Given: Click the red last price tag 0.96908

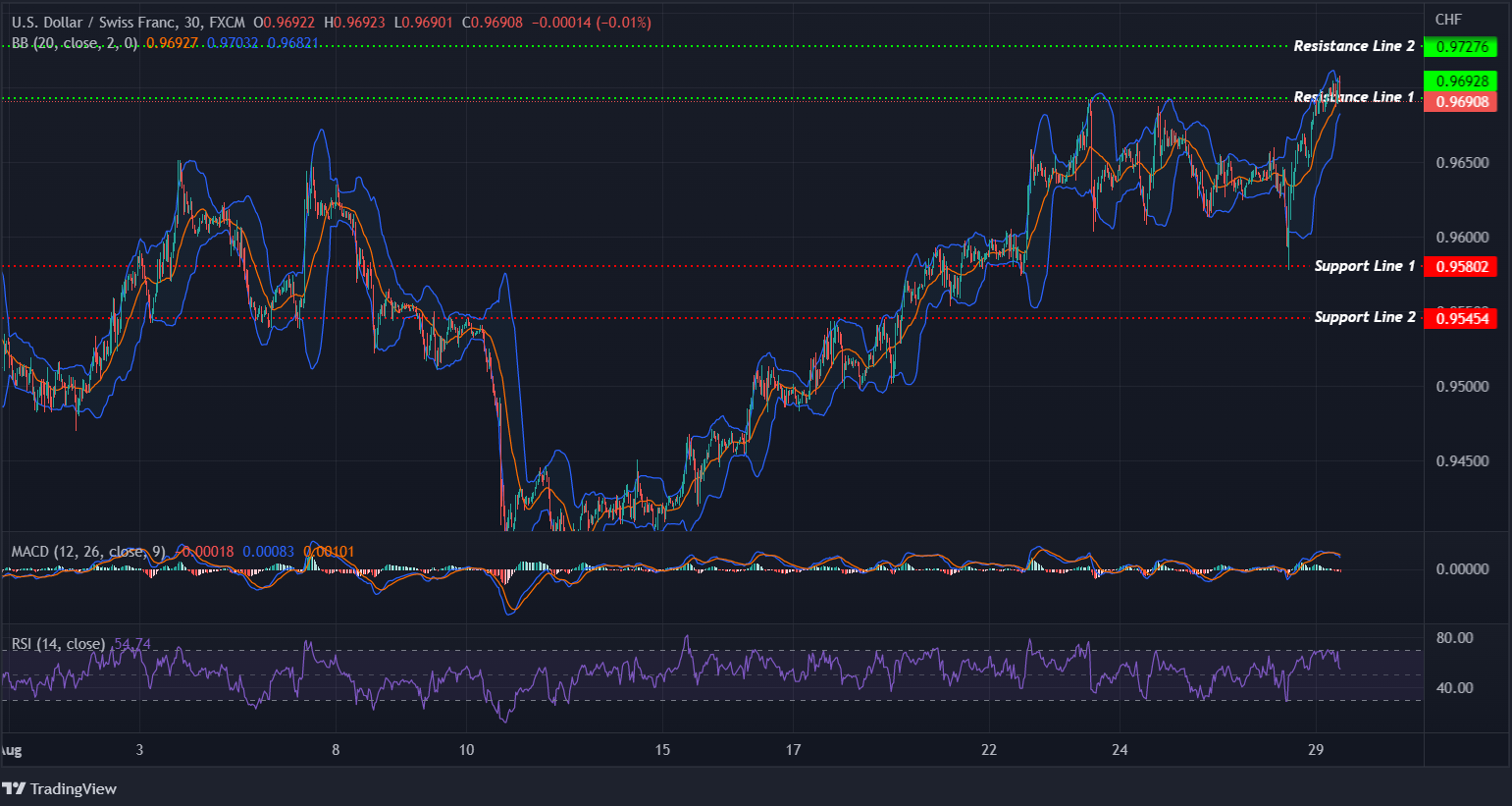Looking at the screenshot, I should coord(1461,102).
